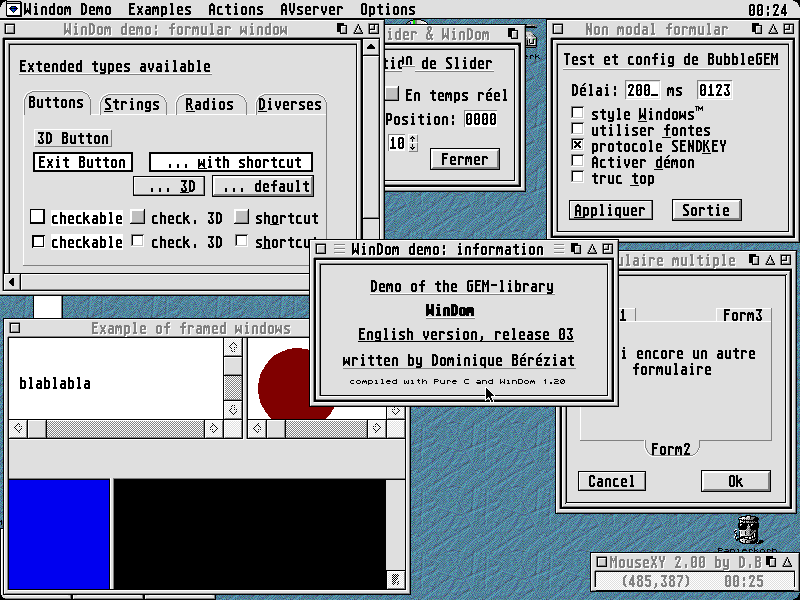
Task: Open the desk accessory menu icon
Action: (11, 9)
